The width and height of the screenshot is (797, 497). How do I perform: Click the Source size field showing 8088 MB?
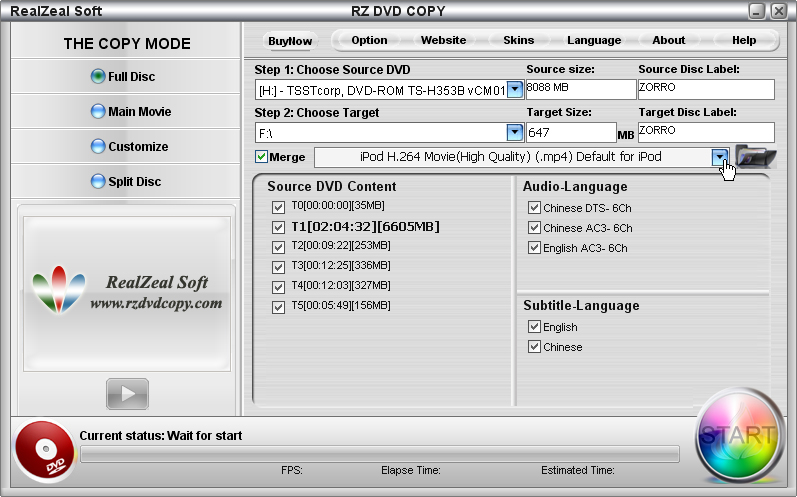click(581, 89)
